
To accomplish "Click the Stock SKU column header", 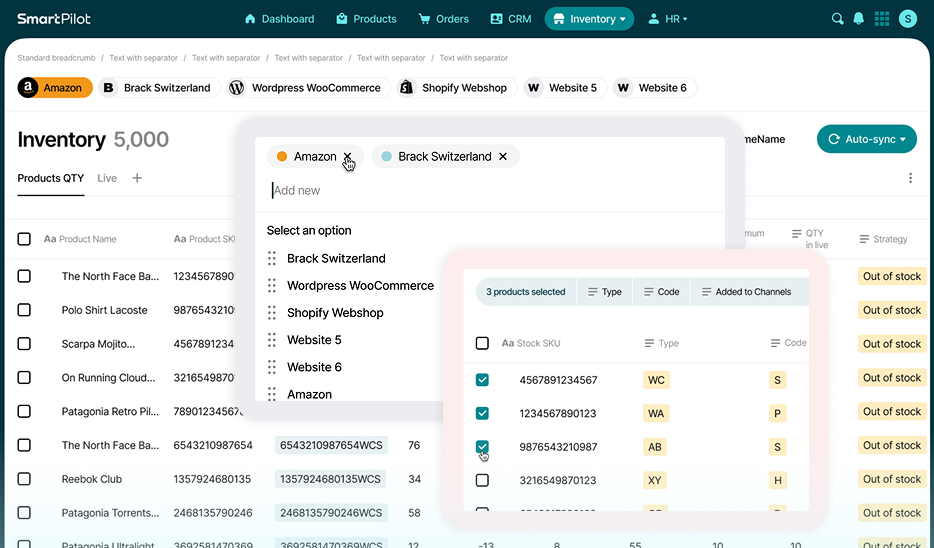I will click(x=531, y=343).
